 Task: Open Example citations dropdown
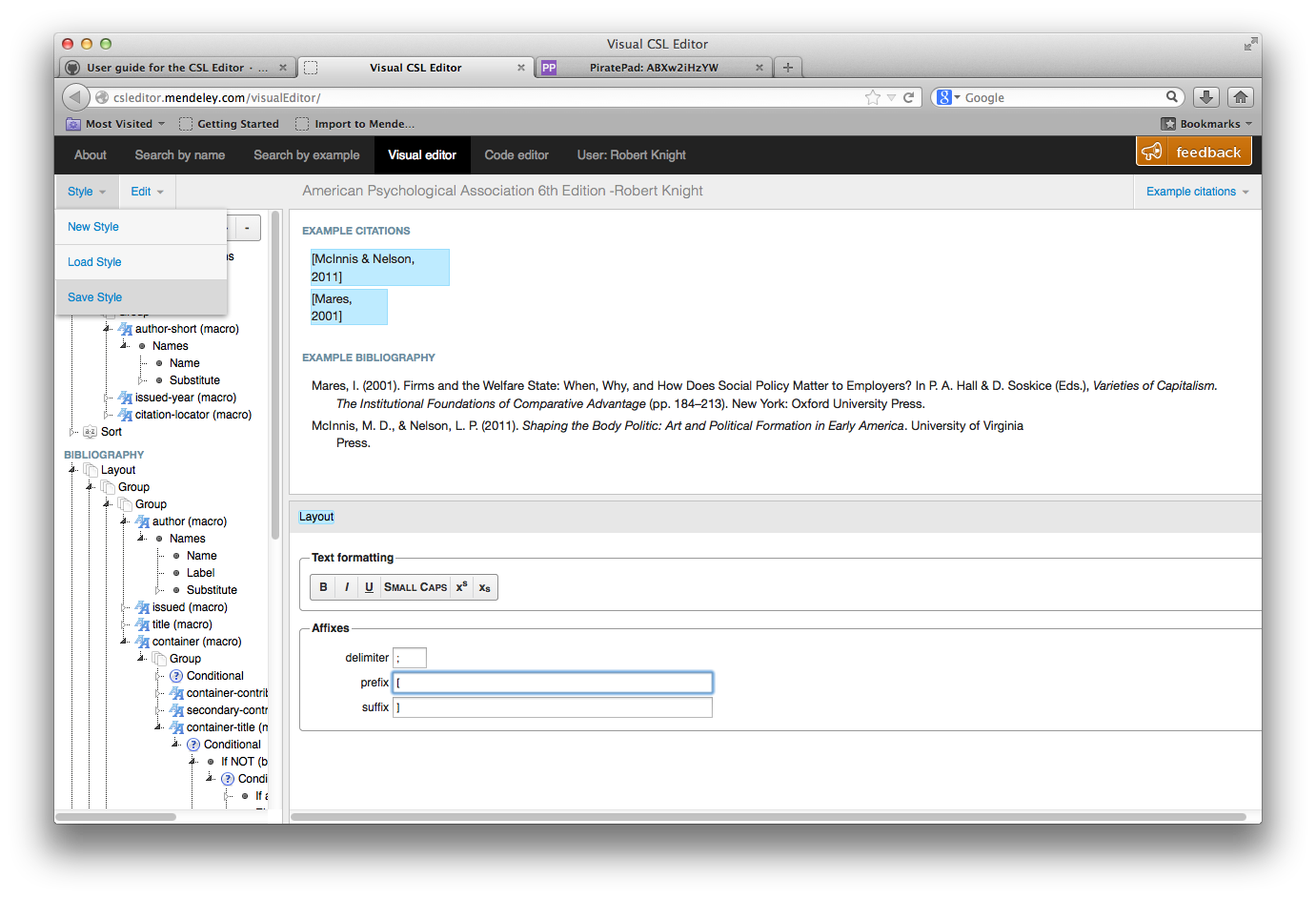(x=1197, y=192)
